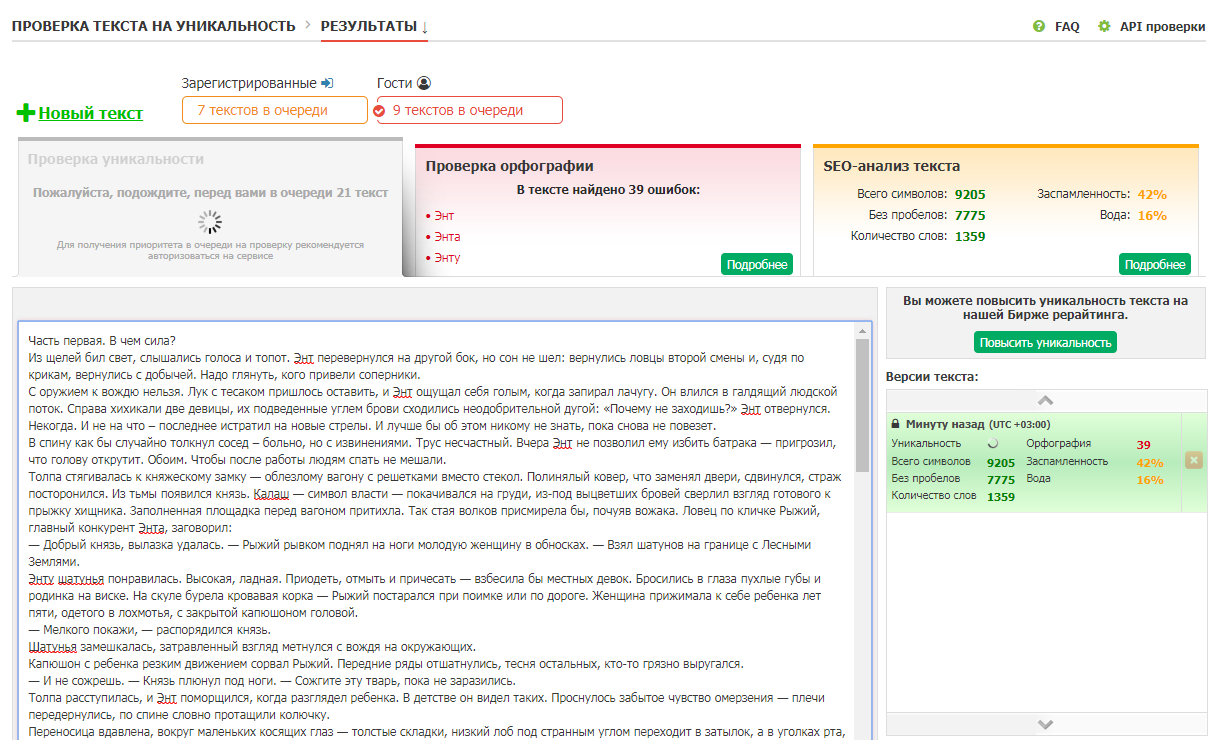Click Подробнее in the SEO analysis panel

(x=1154, y=264)
